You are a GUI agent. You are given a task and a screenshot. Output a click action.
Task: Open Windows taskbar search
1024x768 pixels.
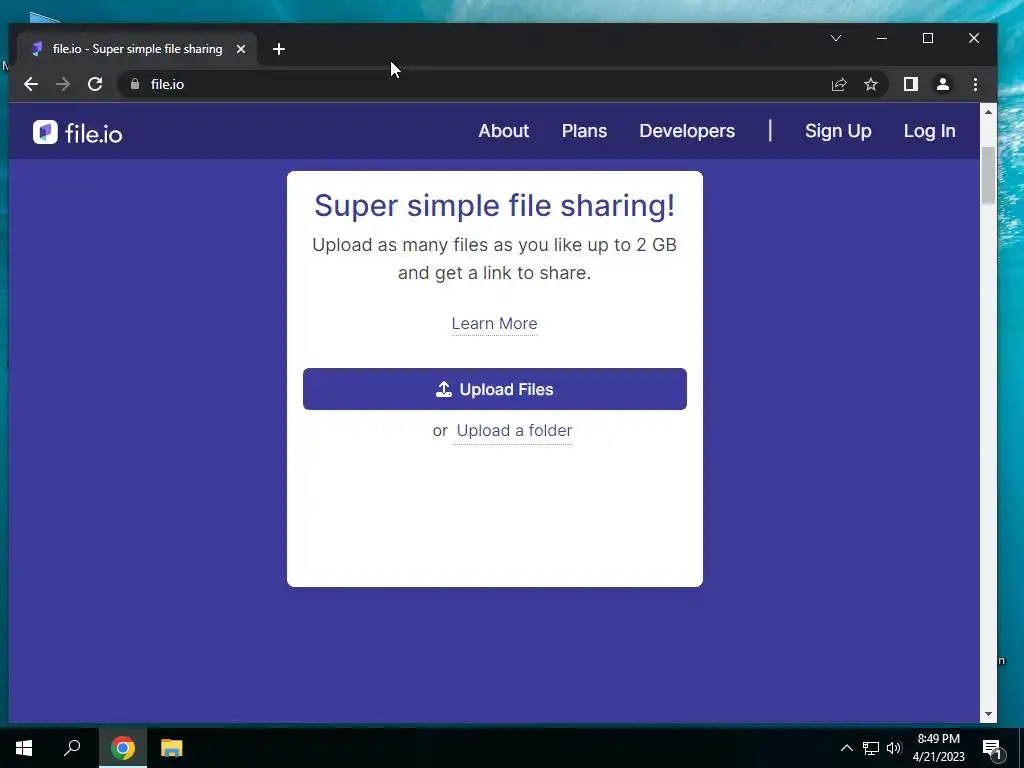pyautogui.click(x=72, y=748)
